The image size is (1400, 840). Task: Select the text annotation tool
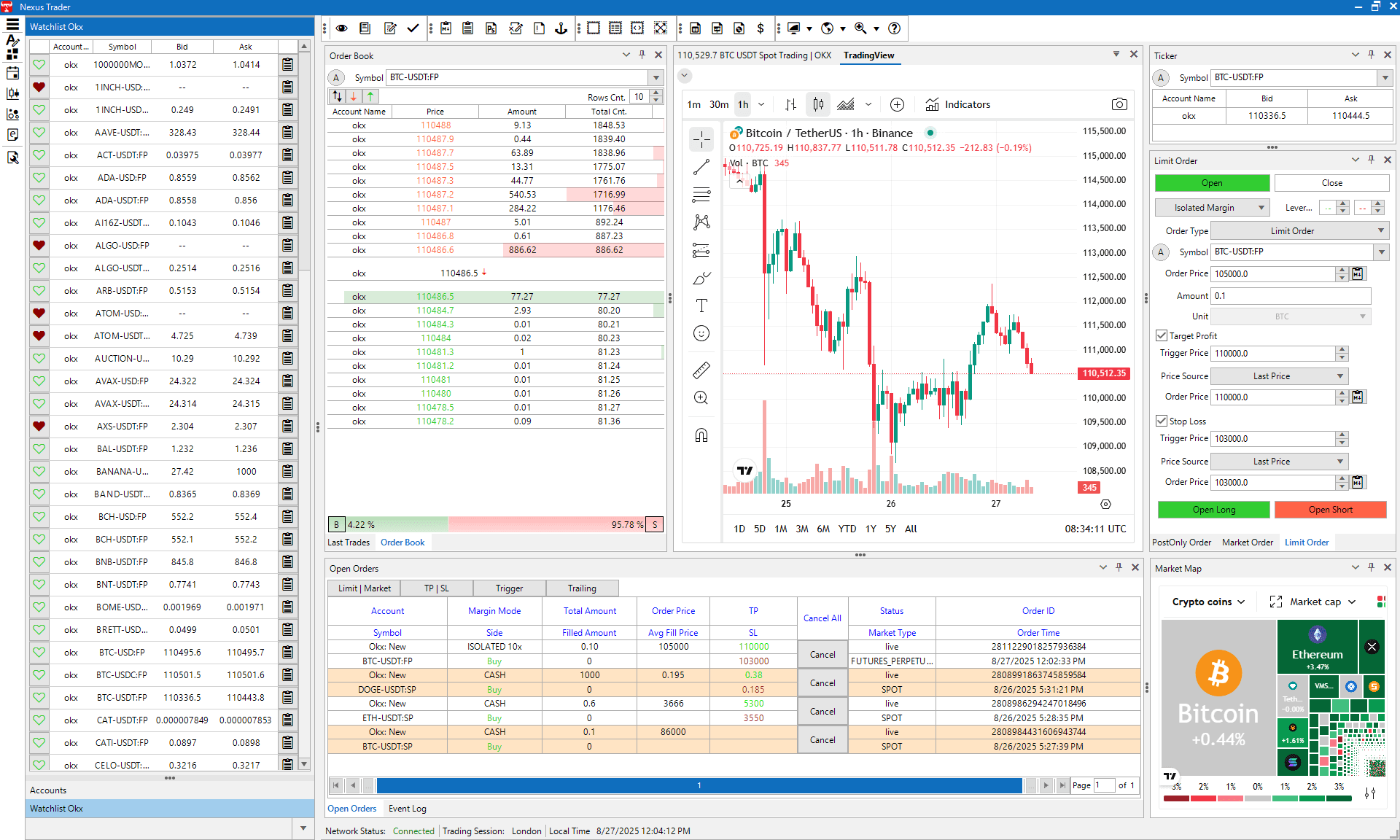click(701, 306)
